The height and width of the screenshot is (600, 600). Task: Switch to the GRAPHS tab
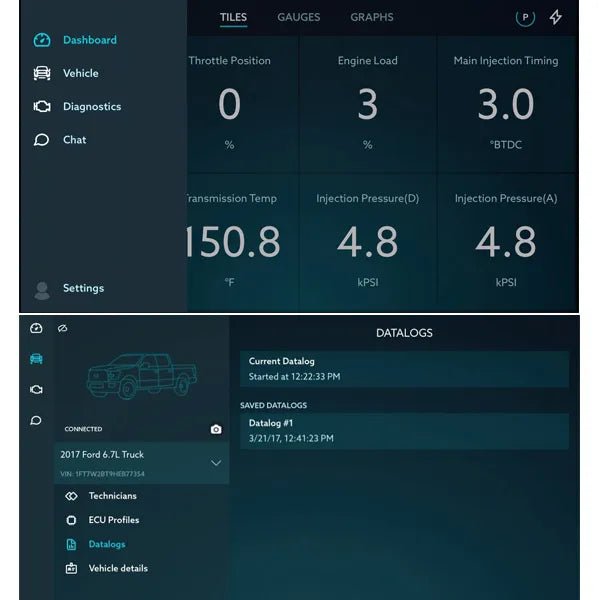pos(371,17)
